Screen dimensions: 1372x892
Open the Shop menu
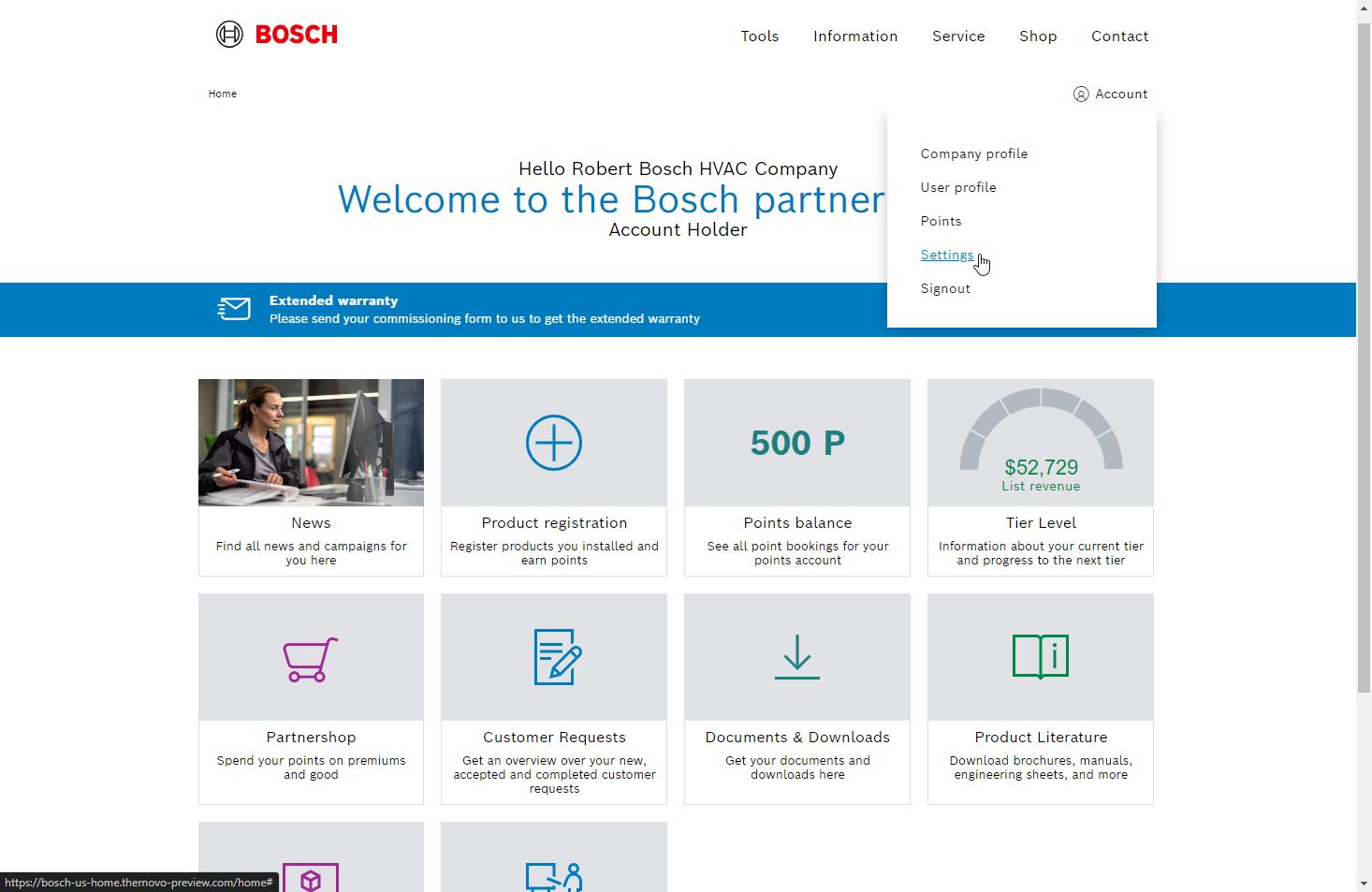(1038, 37)
